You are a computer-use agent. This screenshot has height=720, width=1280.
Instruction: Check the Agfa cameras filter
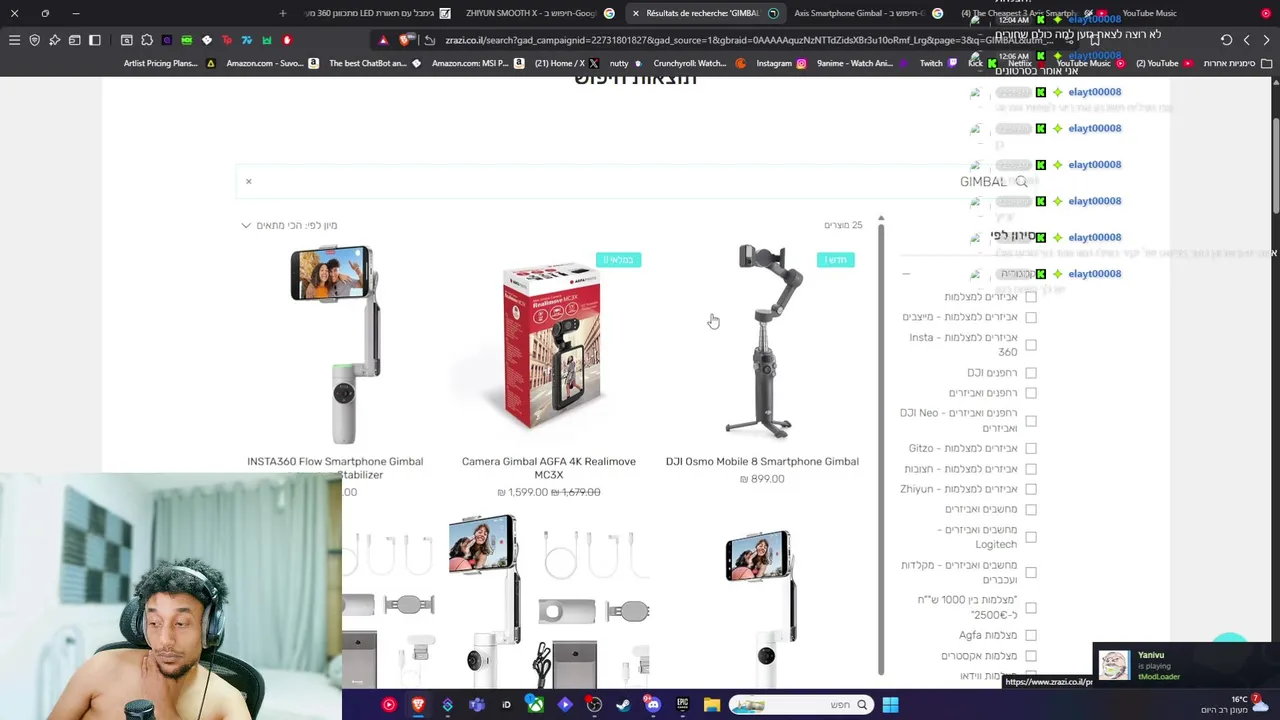[x=1031, y=635]
